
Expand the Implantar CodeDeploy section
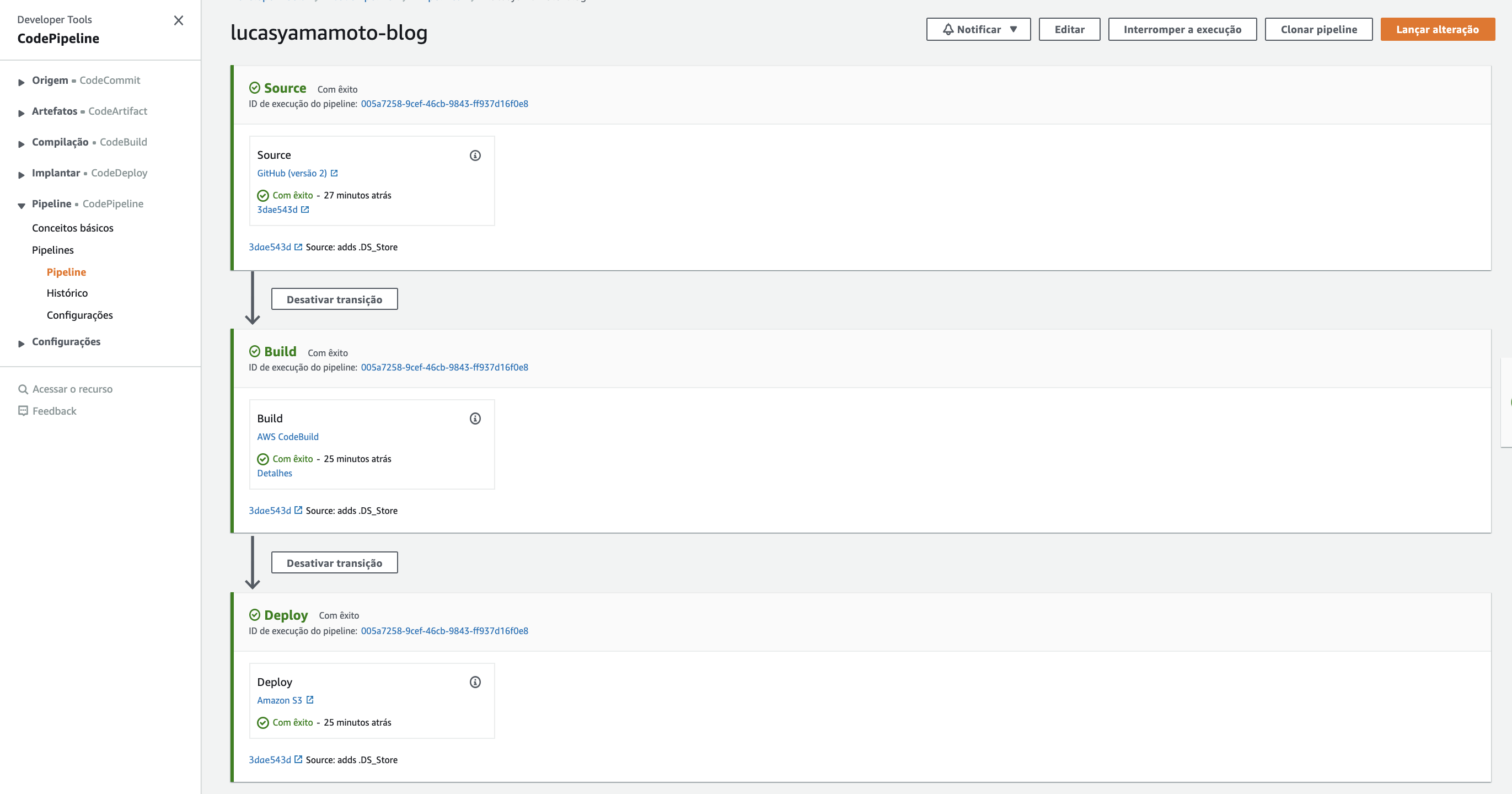click(21, 174)
